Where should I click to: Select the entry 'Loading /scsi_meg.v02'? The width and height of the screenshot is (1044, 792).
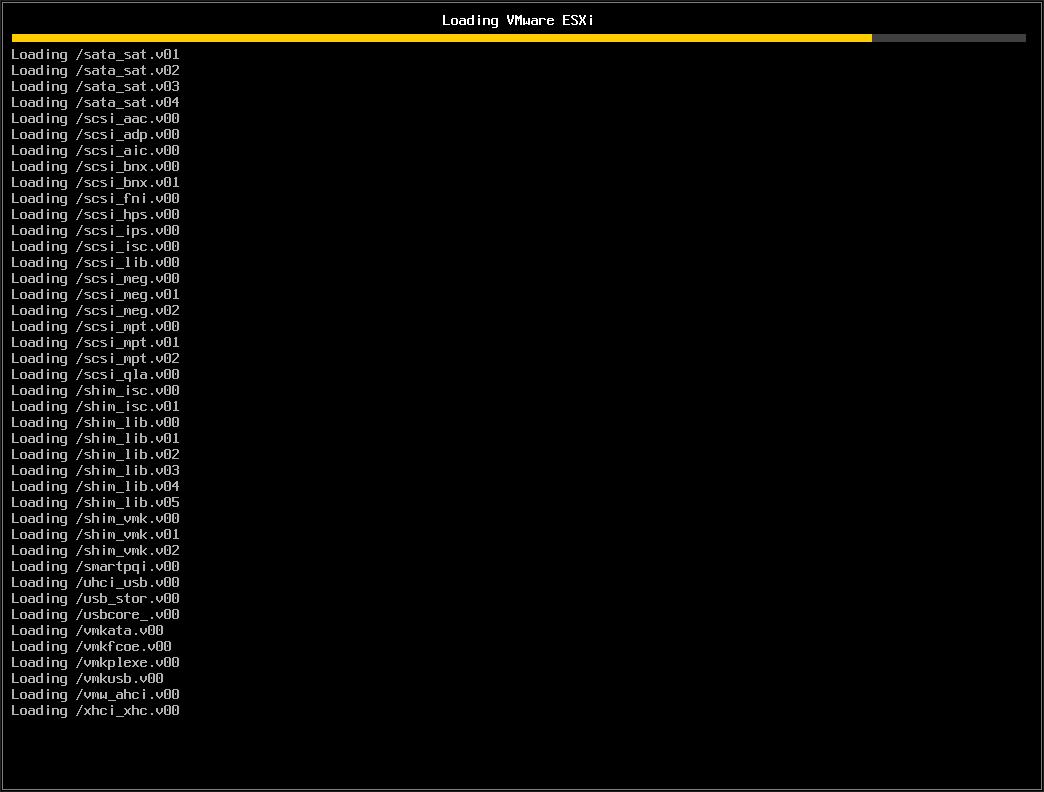[x=95, y=310]
